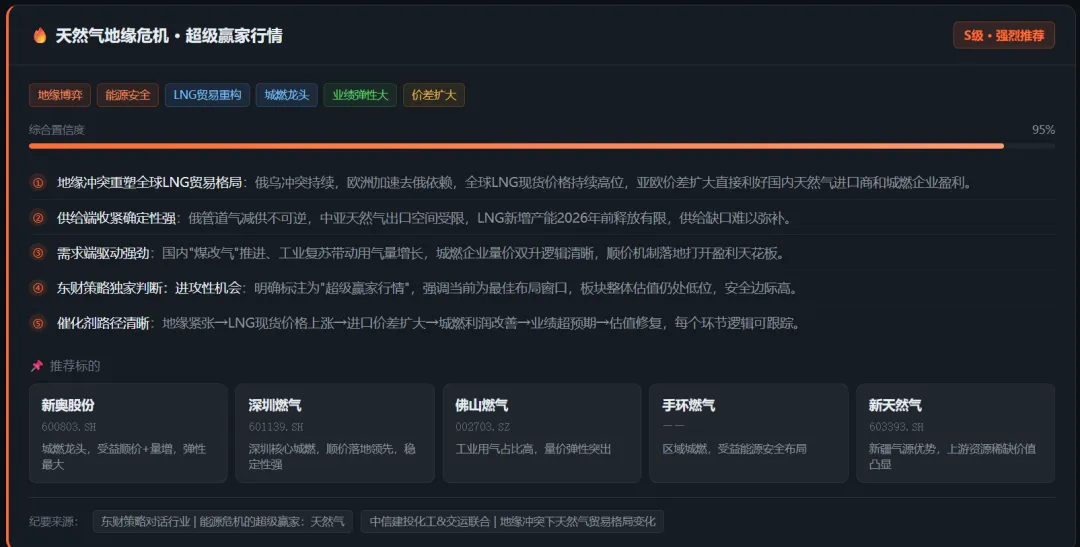Click the S级·强烈推荐 badge
Viewport: 1080px width, 547px height.
[1004, 35]
